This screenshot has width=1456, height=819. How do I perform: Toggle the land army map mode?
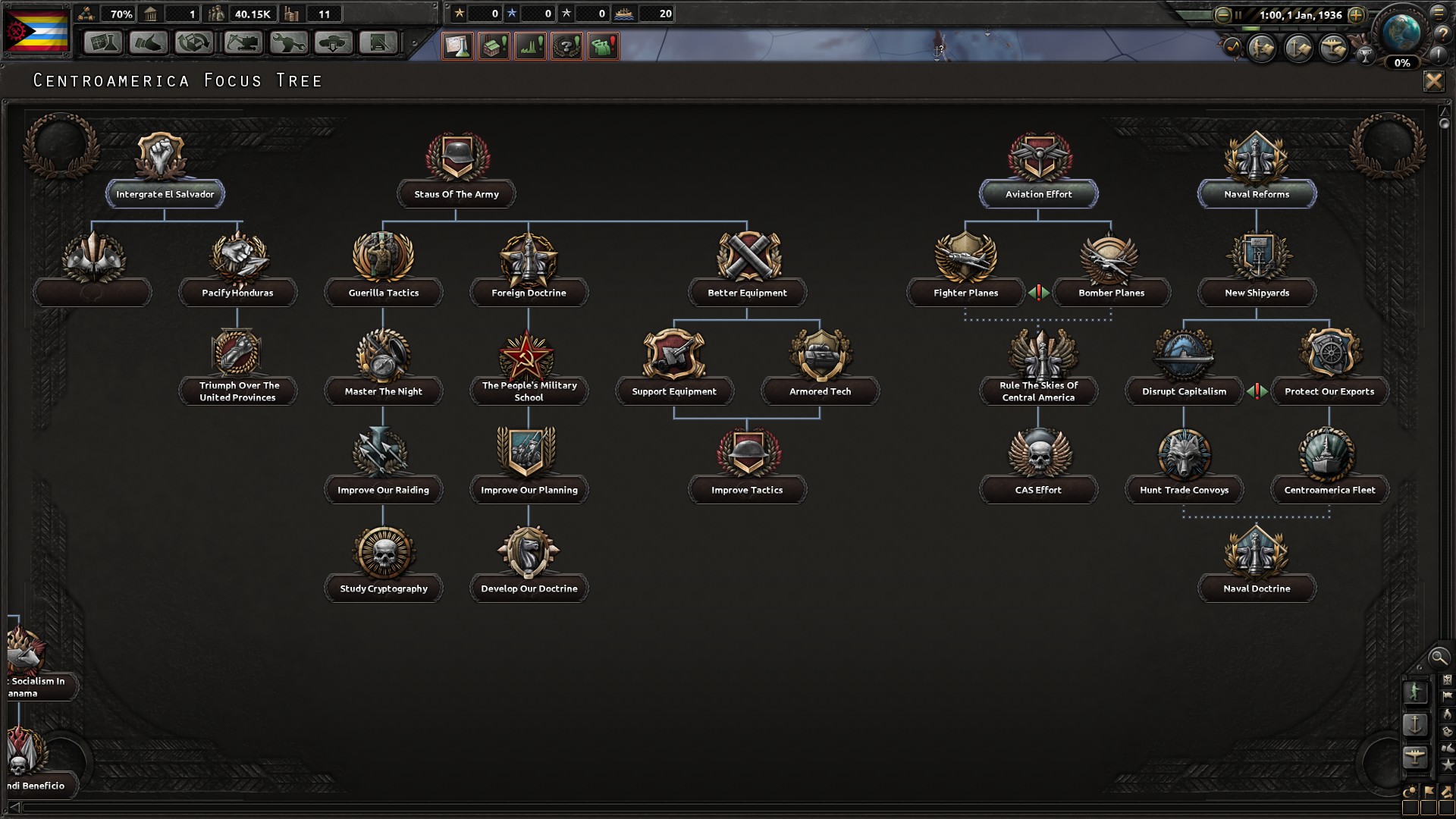tap(1415, 692)
